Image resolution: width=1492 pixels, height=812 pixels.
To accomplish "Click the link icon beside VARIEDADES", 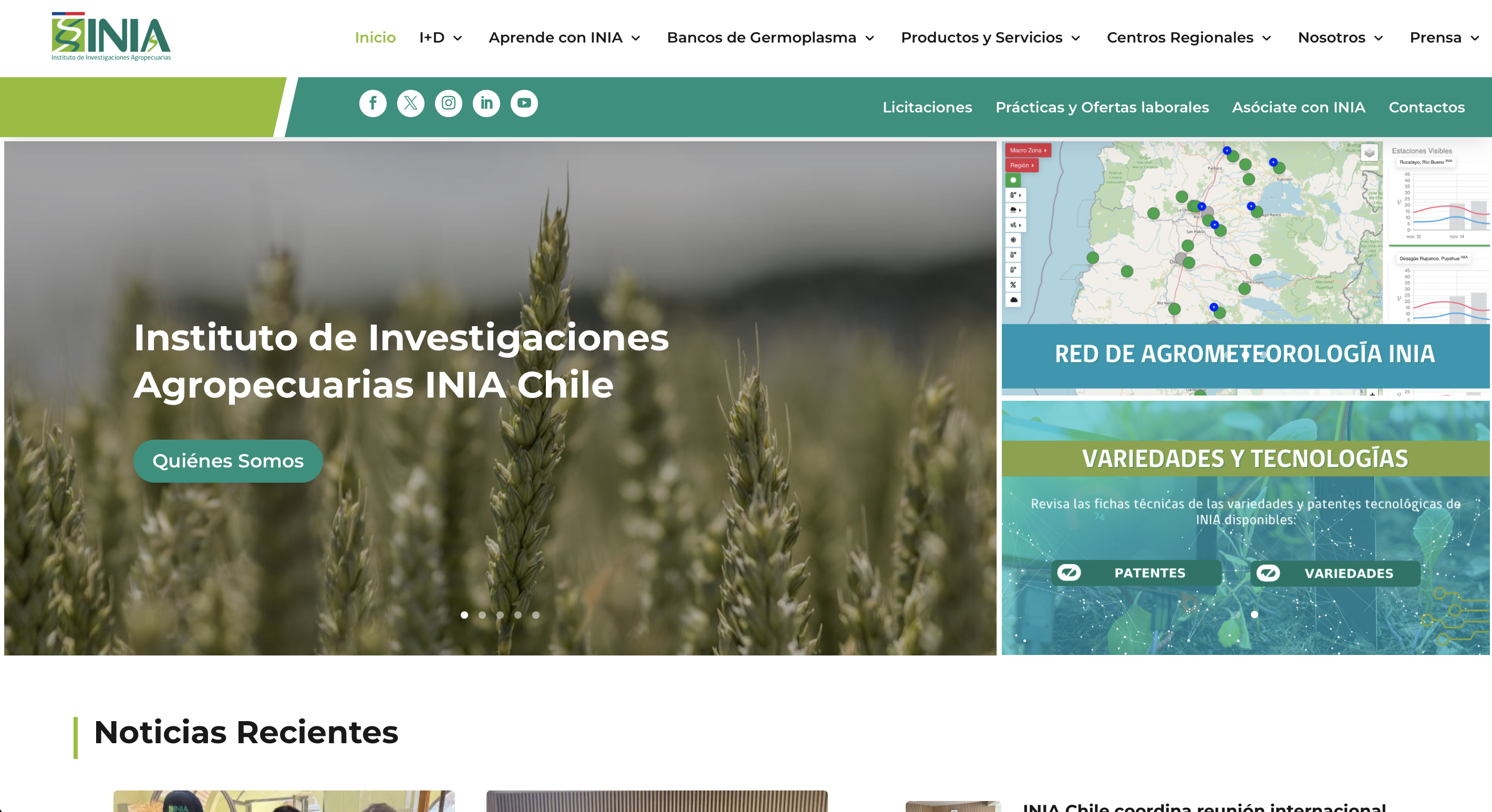I will click(1268, 574).
